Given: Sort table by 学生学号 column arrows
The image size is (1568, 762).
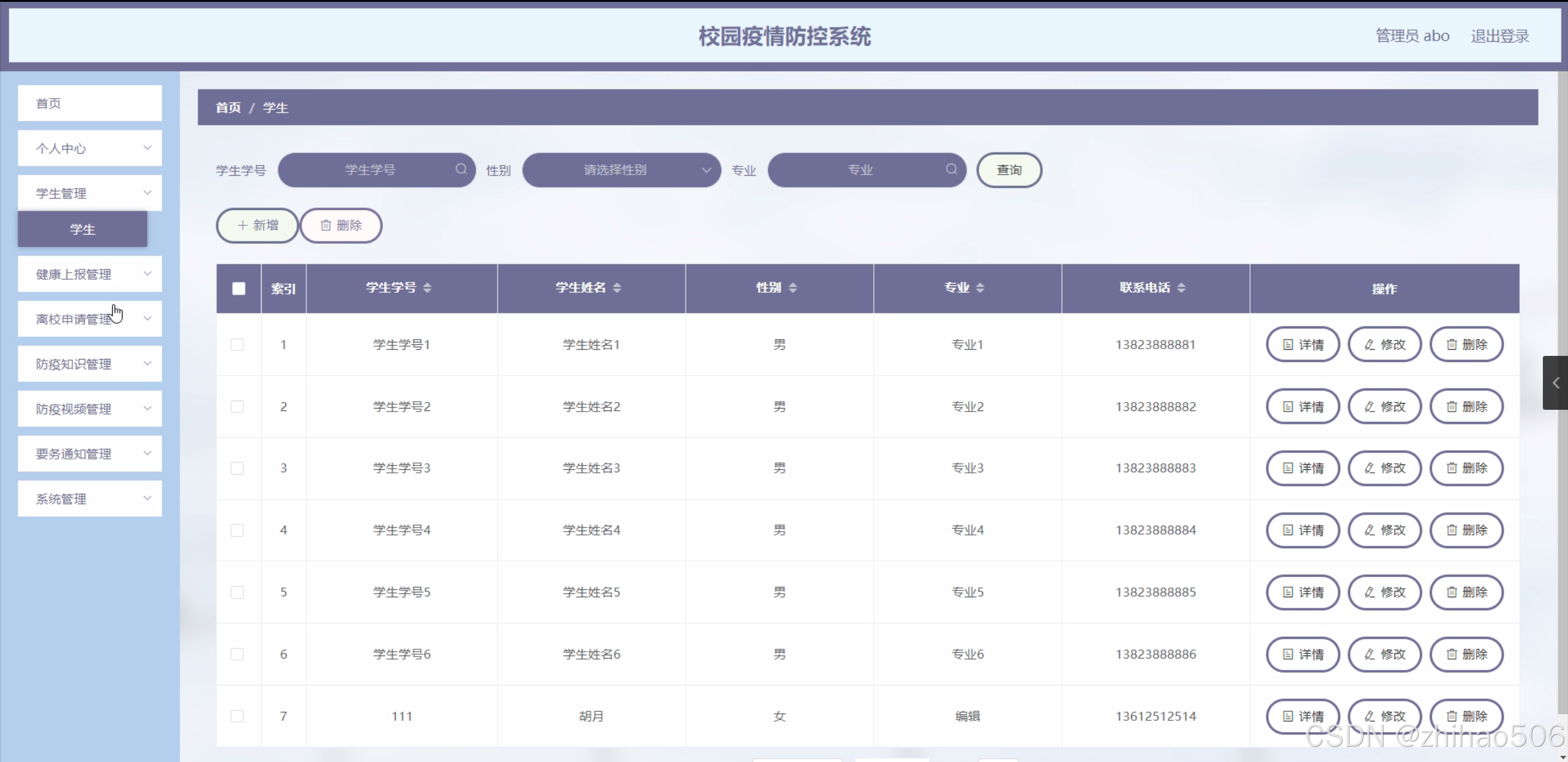Looking at the screenshot, I should point(427,287).
